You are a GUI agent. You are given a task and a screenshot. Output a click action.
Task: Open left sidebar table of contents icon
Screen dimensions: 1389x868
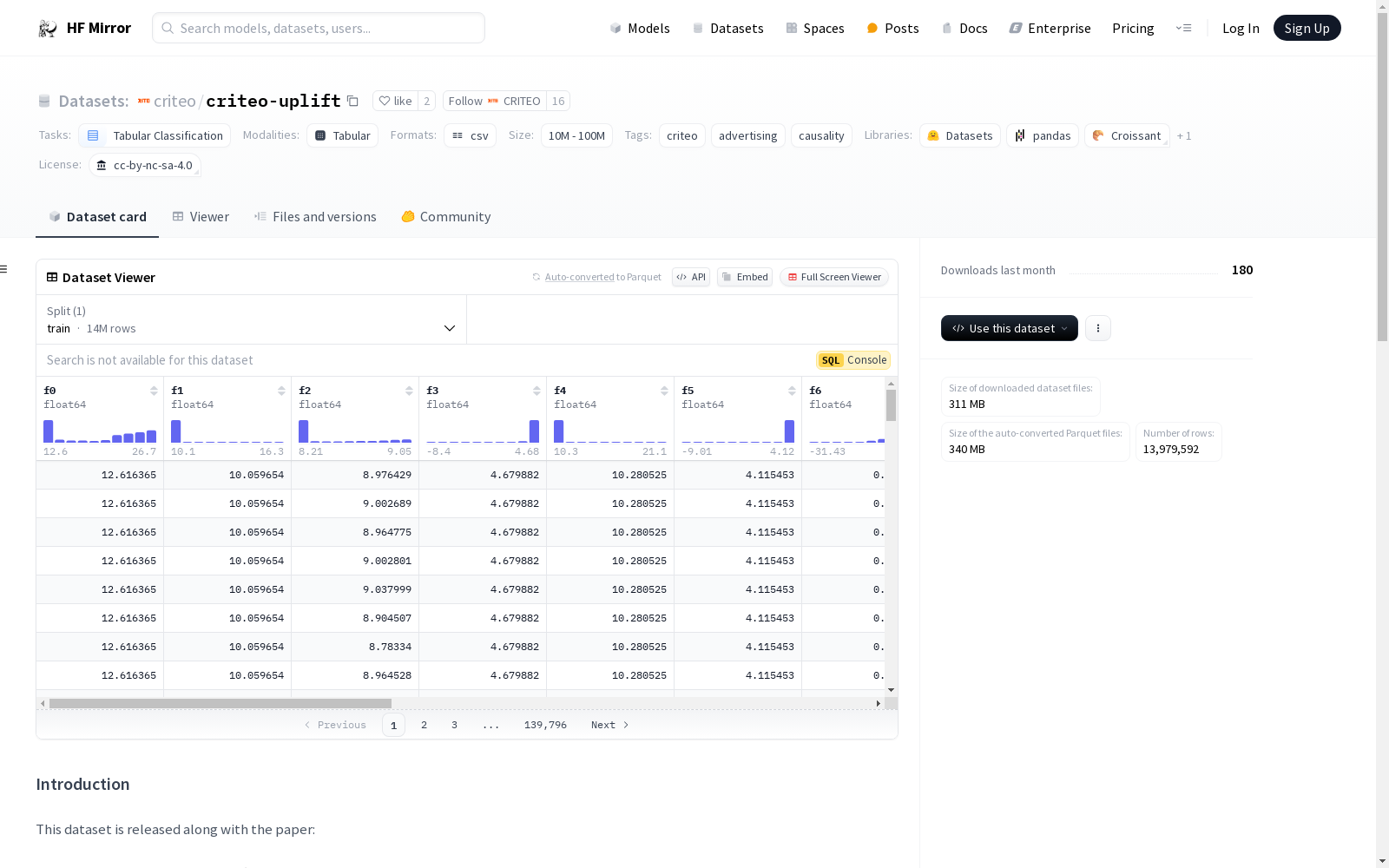tap(4, 269)
